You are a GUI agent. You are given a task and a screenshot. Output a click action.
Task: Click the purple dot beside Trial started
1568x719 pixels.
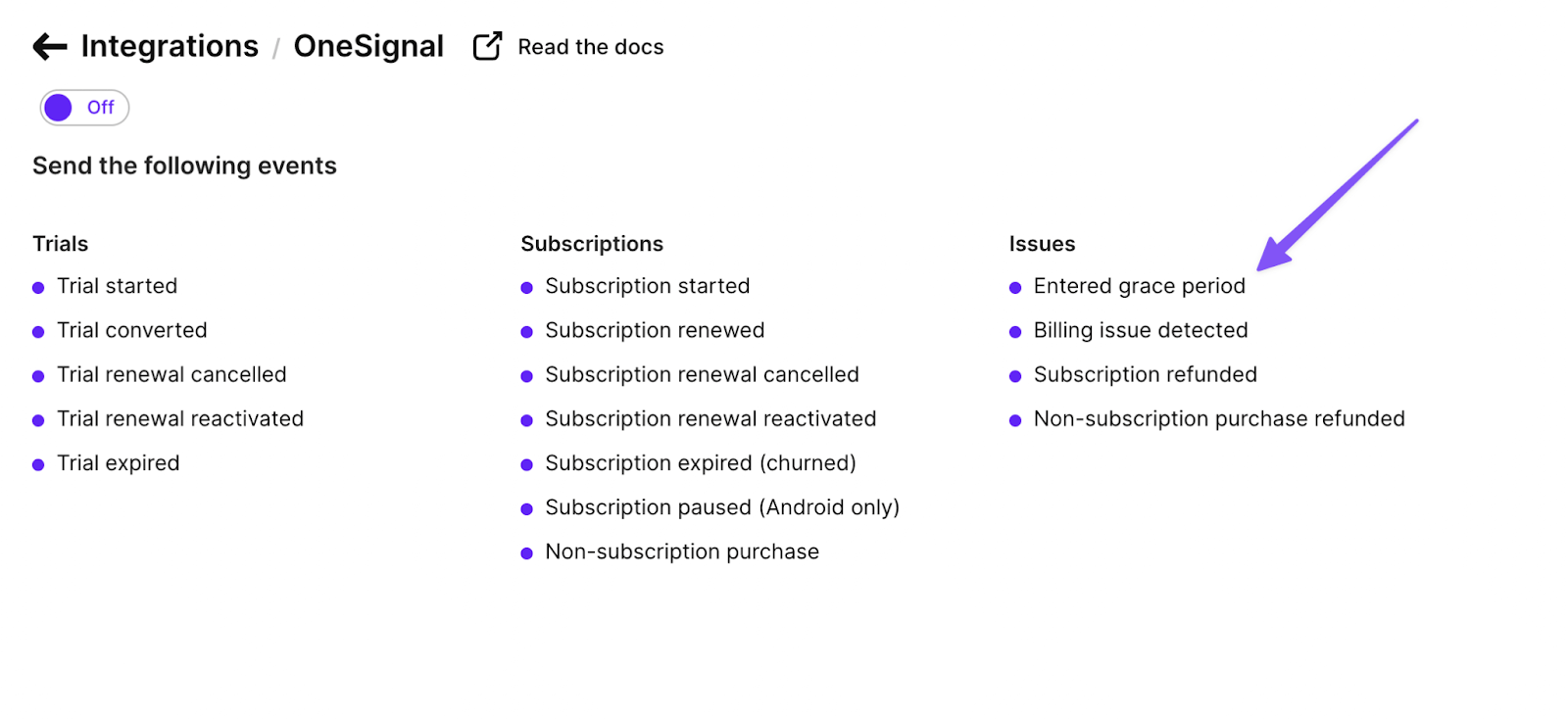[x=38, y=286]
